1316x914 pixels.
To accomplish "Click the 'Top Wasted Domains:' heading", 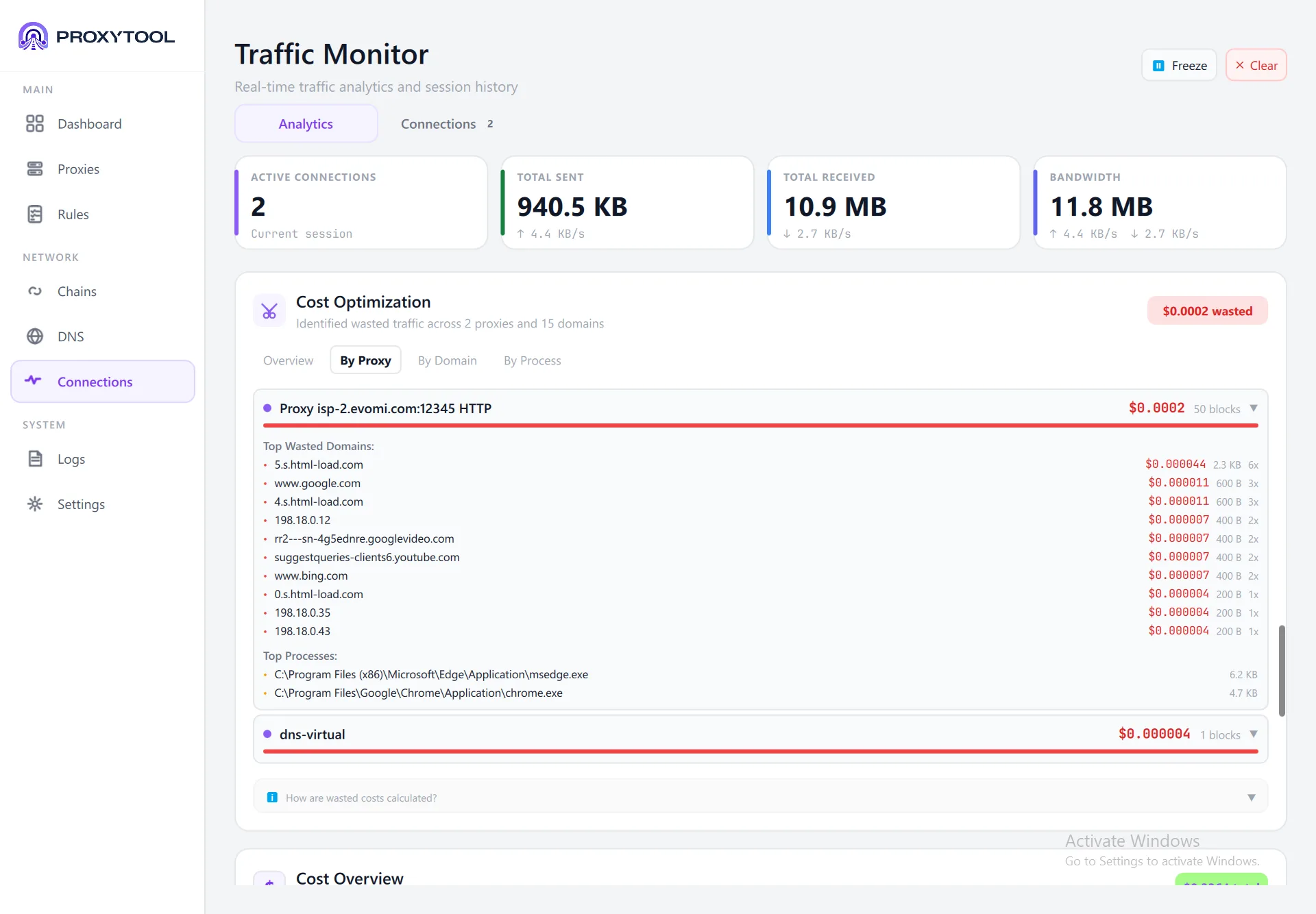I will pos(319,446).
